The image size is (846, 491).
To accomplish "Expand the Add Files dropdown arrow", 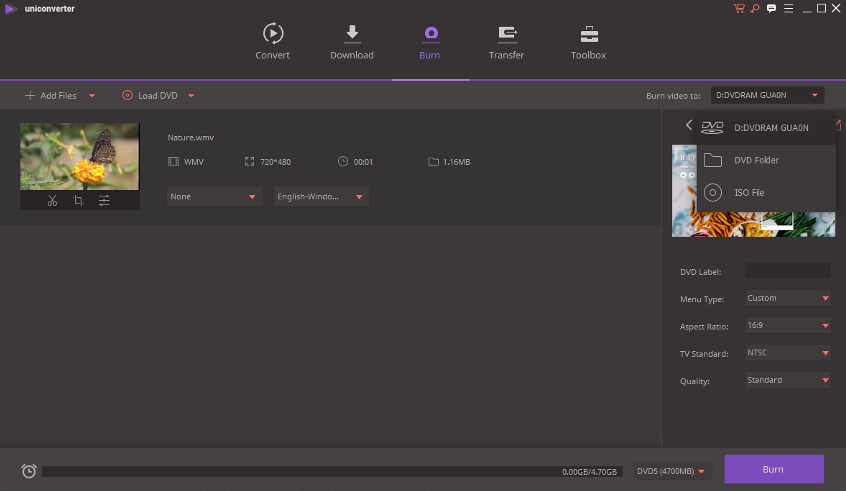I will (92, 96).
